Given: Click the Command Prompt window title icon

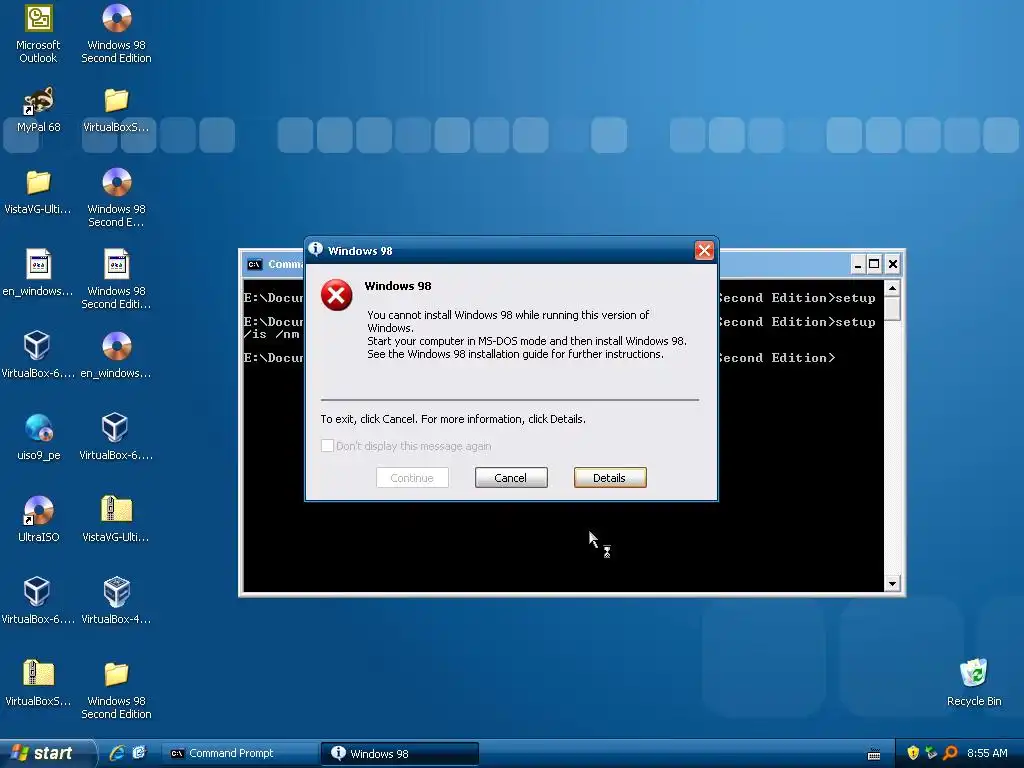Looking at the screenshot, I should [x=255, y=264].
